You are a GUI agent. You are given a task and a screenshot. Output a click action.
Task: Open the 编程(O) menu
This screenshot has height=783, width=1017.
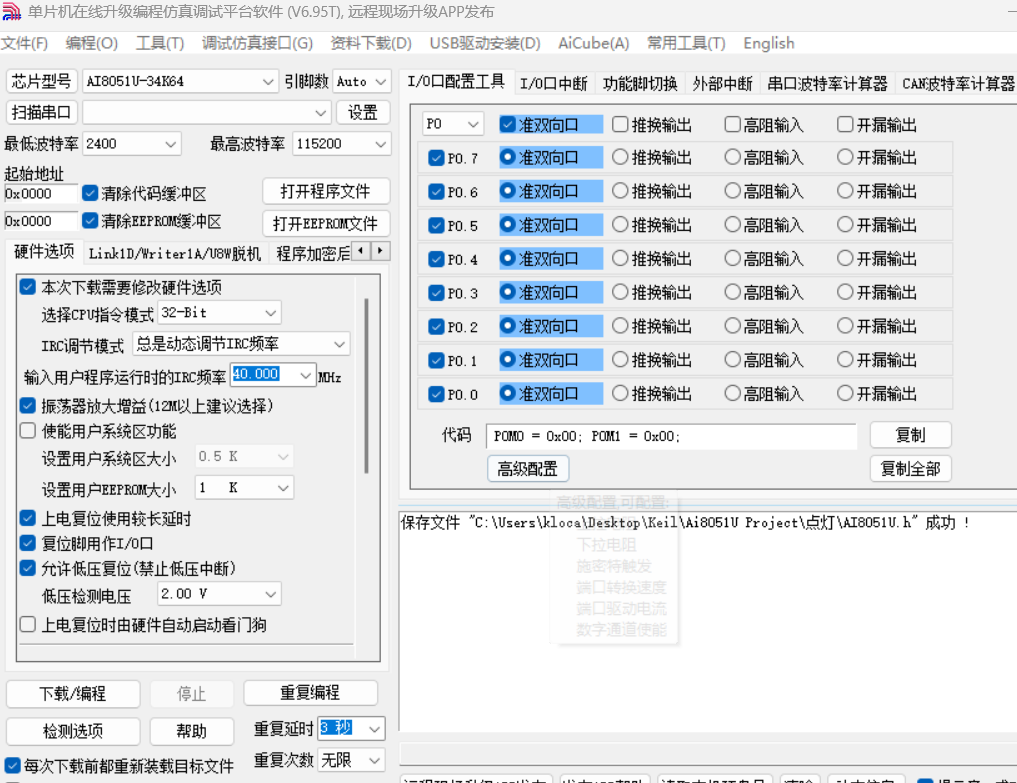tap(91, 43)
